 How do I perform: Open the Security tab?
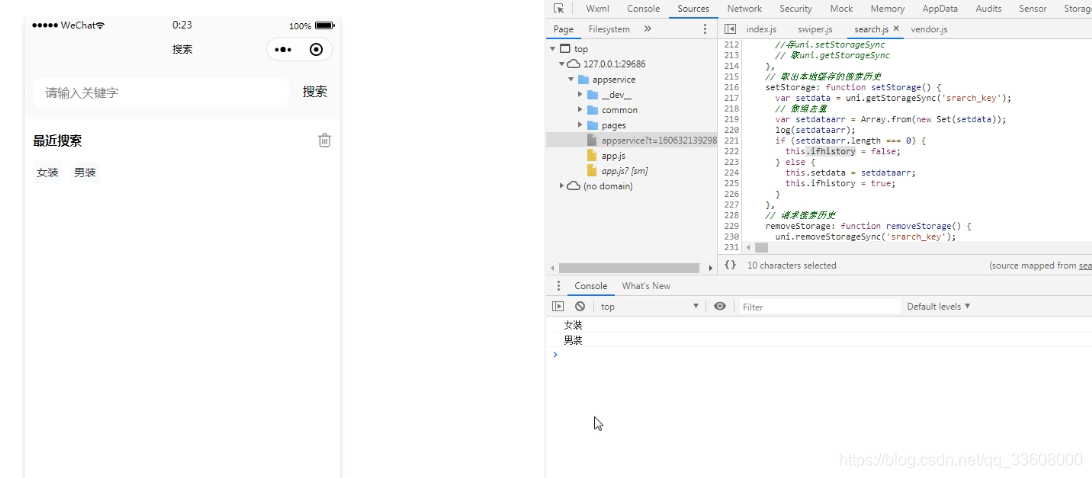(796, 8)
